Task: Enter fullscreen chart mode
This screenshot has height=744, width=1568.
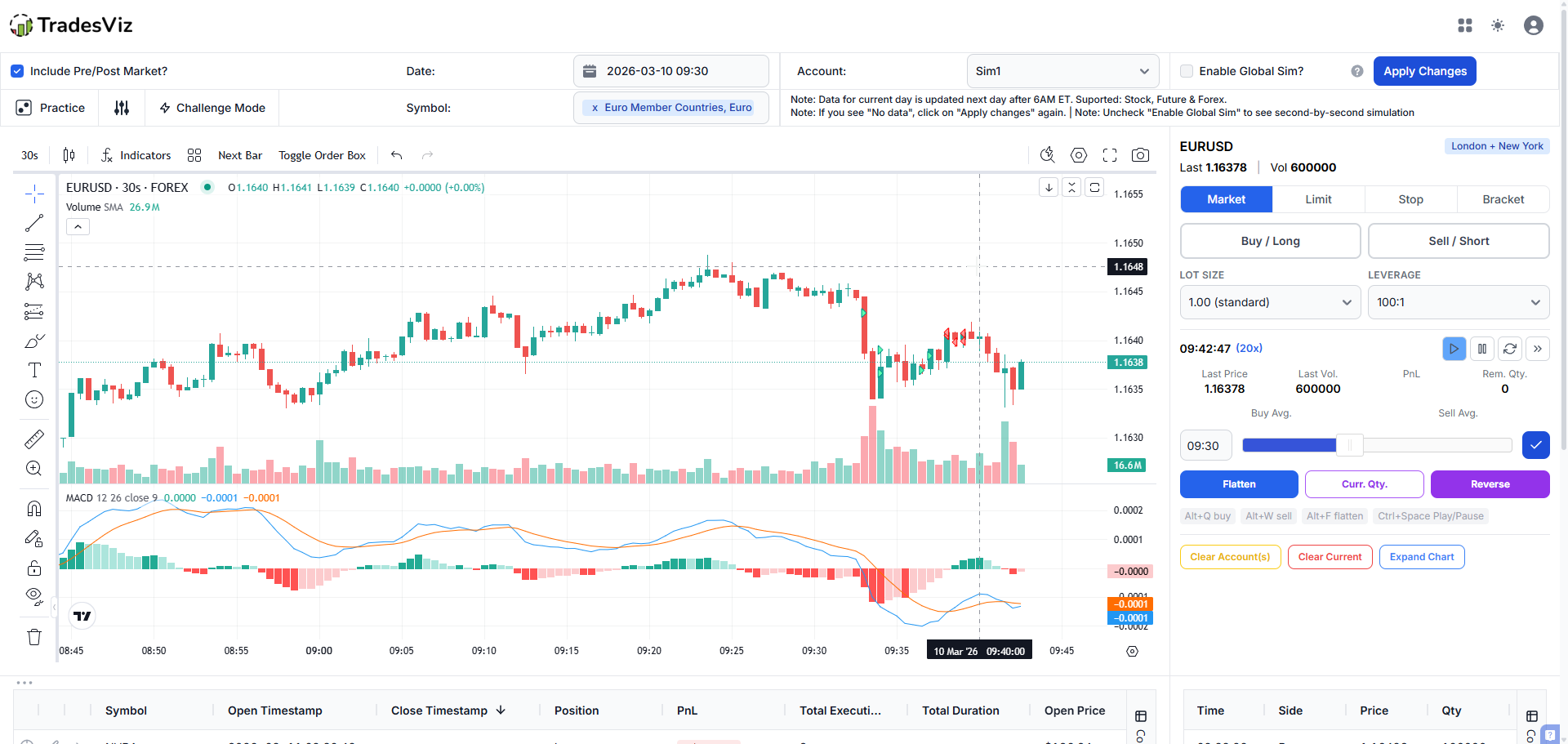Action: click(1109, 155)
